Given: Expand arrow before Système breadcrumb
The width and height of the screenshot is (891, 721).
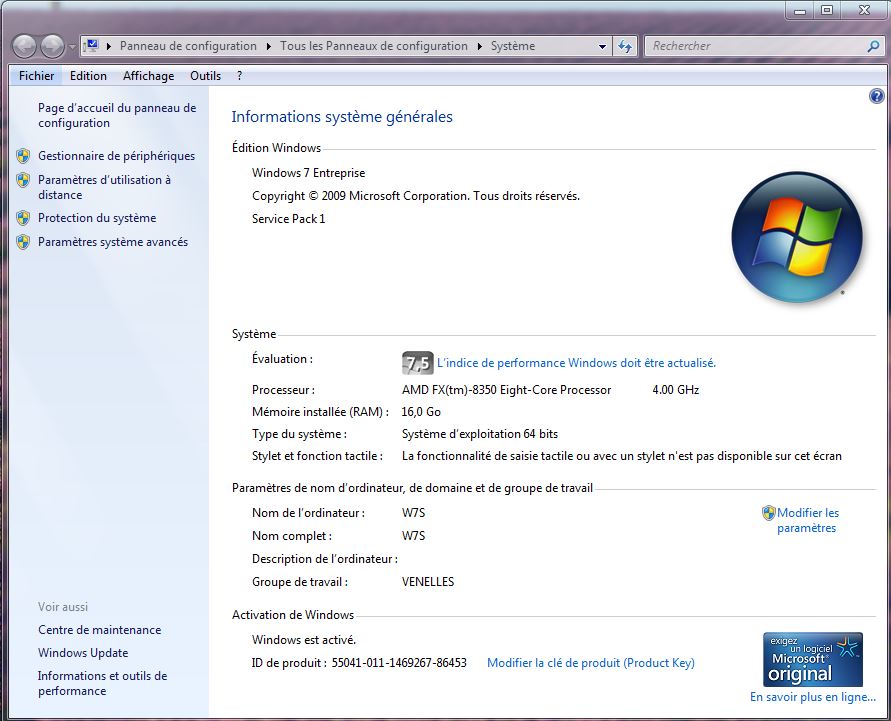Looking at the screenshot, I should (x=480, y=46).
